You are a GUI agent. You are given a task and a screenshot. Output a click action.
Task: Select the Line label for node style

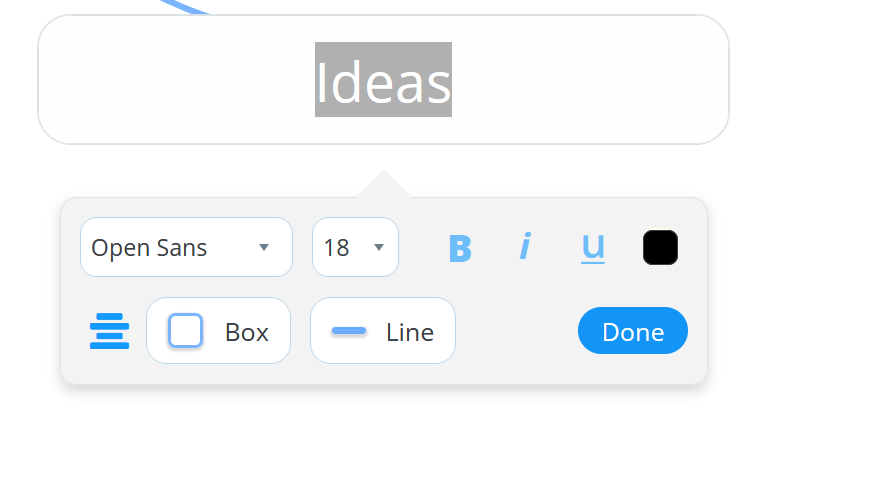(x=410, y=332)
